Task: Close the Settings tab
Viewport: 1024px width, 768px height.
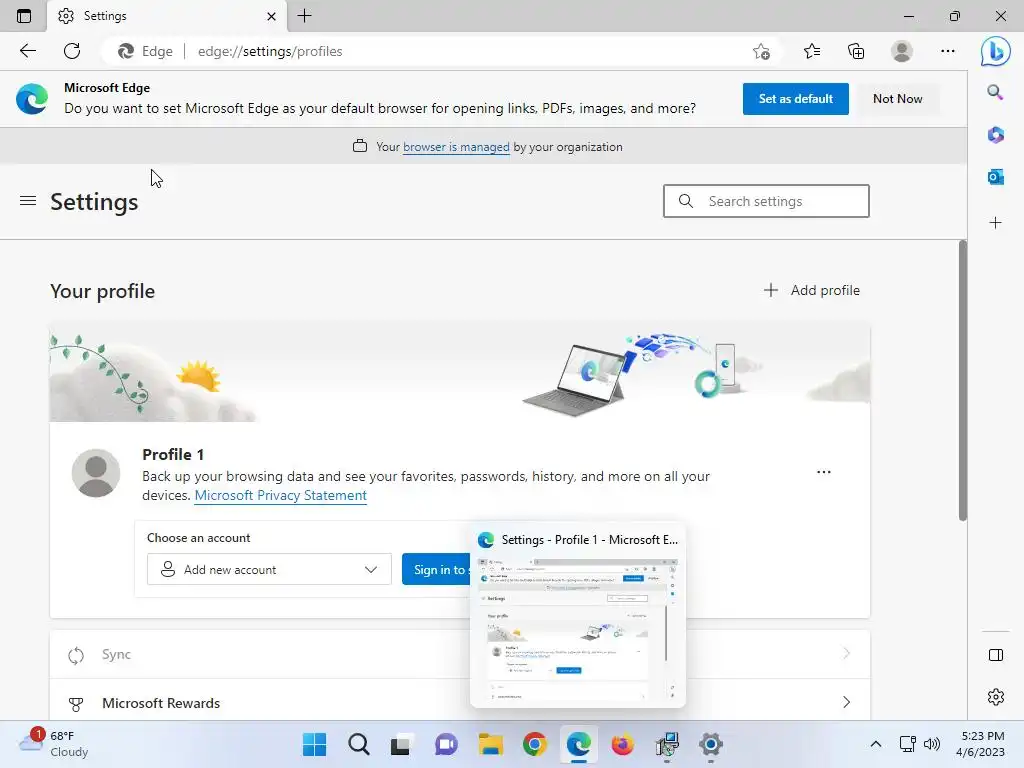Action: coord(271,16)
